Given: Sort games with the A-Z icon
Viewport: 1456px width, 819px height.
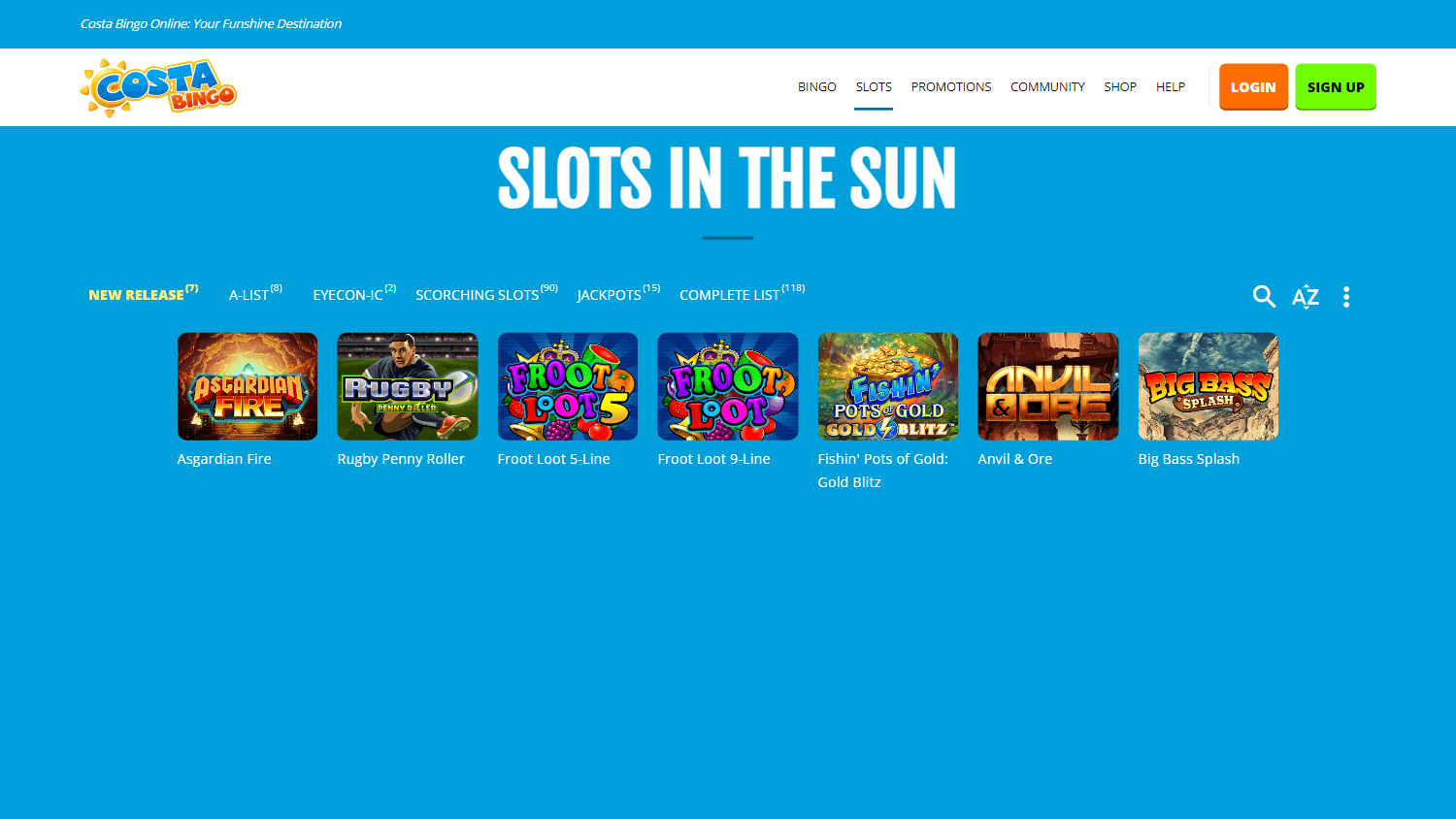Looking at the screenshot, I should pos(1306,297).
